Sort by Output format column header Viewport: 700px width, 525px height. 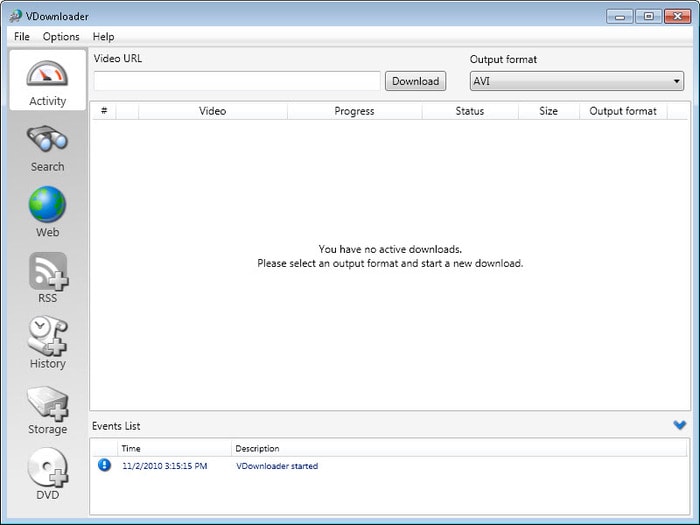(x=623, y=111)
